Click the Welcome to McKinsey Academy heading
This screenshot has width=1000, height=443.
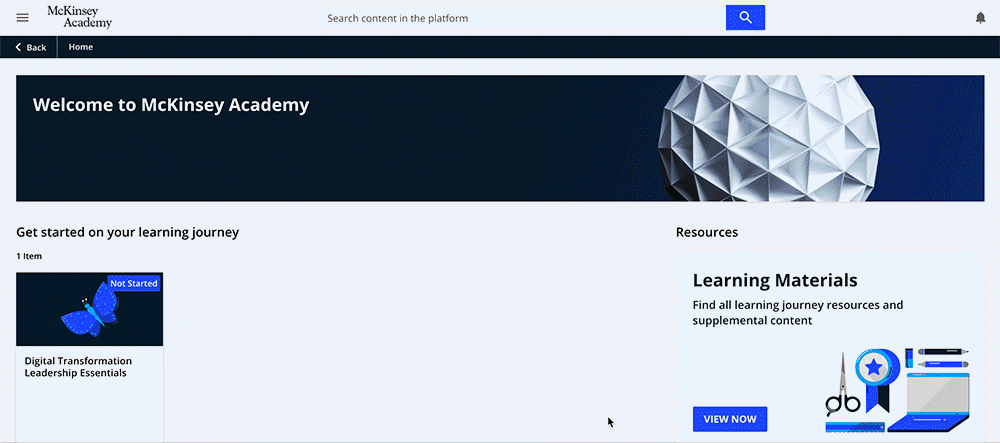point(171,105)
